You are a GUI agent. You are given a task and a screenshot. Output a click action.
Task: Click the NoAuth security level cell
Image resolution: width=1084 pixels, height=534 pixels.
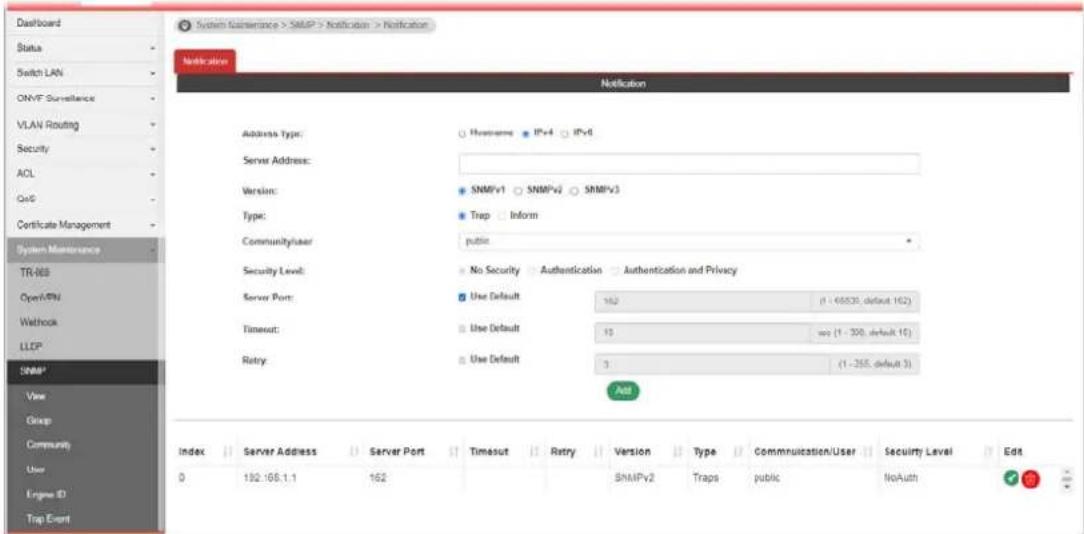[899, 478]
